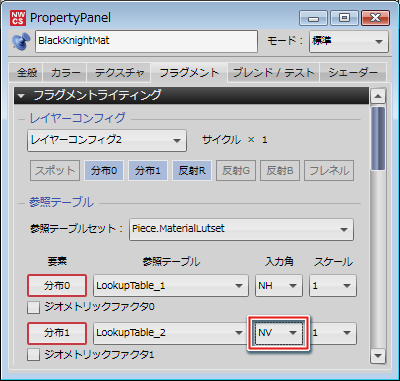The image size is (400, 381).
Task: Toggle the 反射B layer button
Action: [280, 171]
